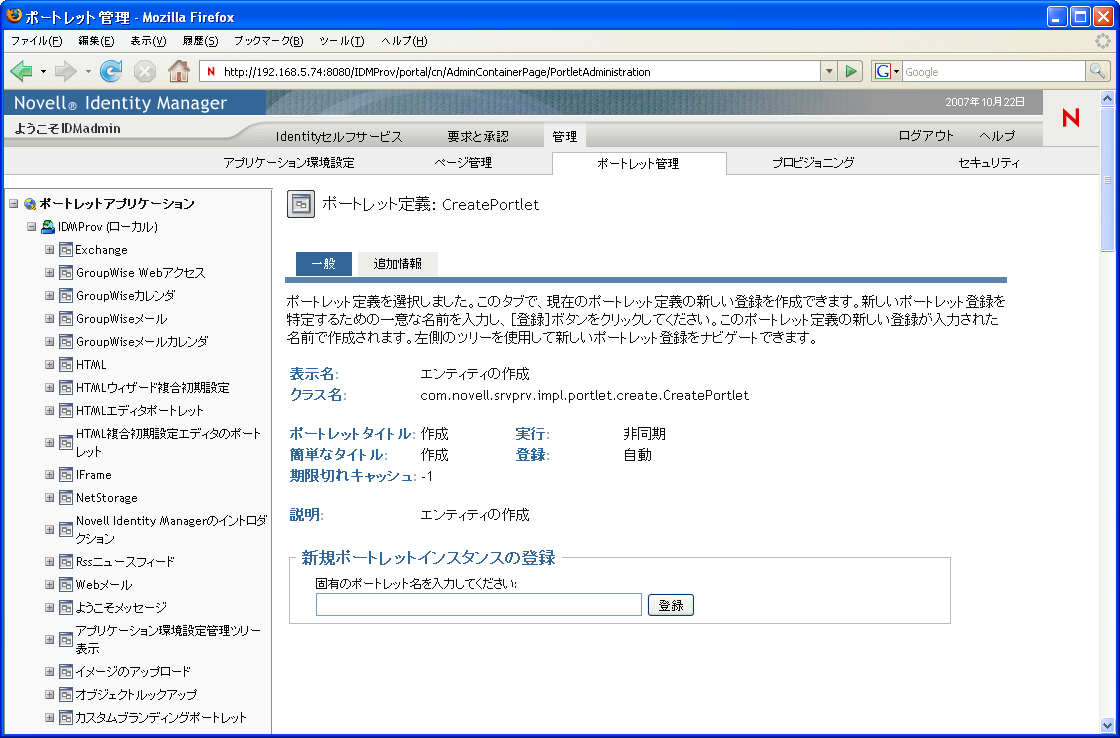This screenshot has height=738, width=1120.
Task: Open アプリケーション環境設定 tab
Action: click(289, 163)
